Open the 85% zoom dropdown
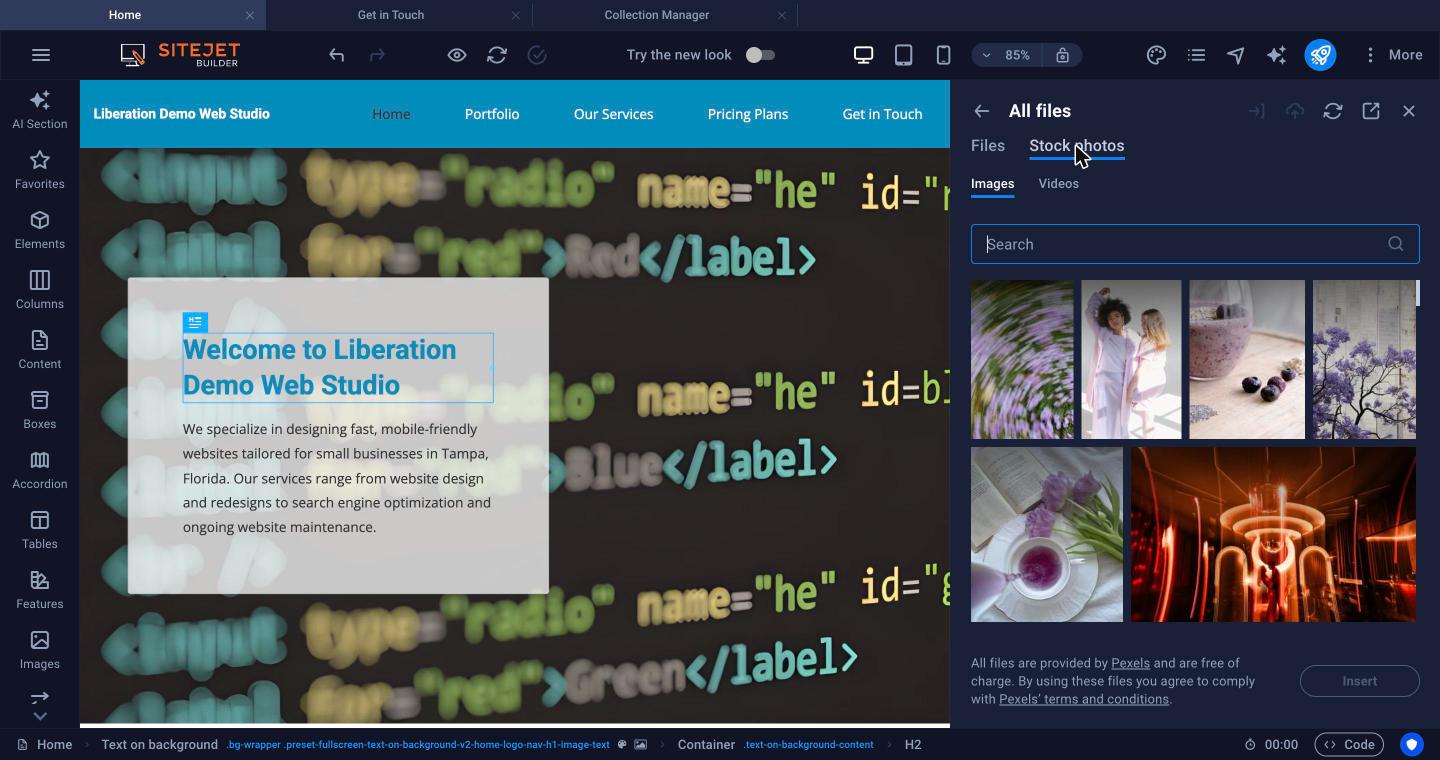The image size is (1440, 760). point(1008,55)
